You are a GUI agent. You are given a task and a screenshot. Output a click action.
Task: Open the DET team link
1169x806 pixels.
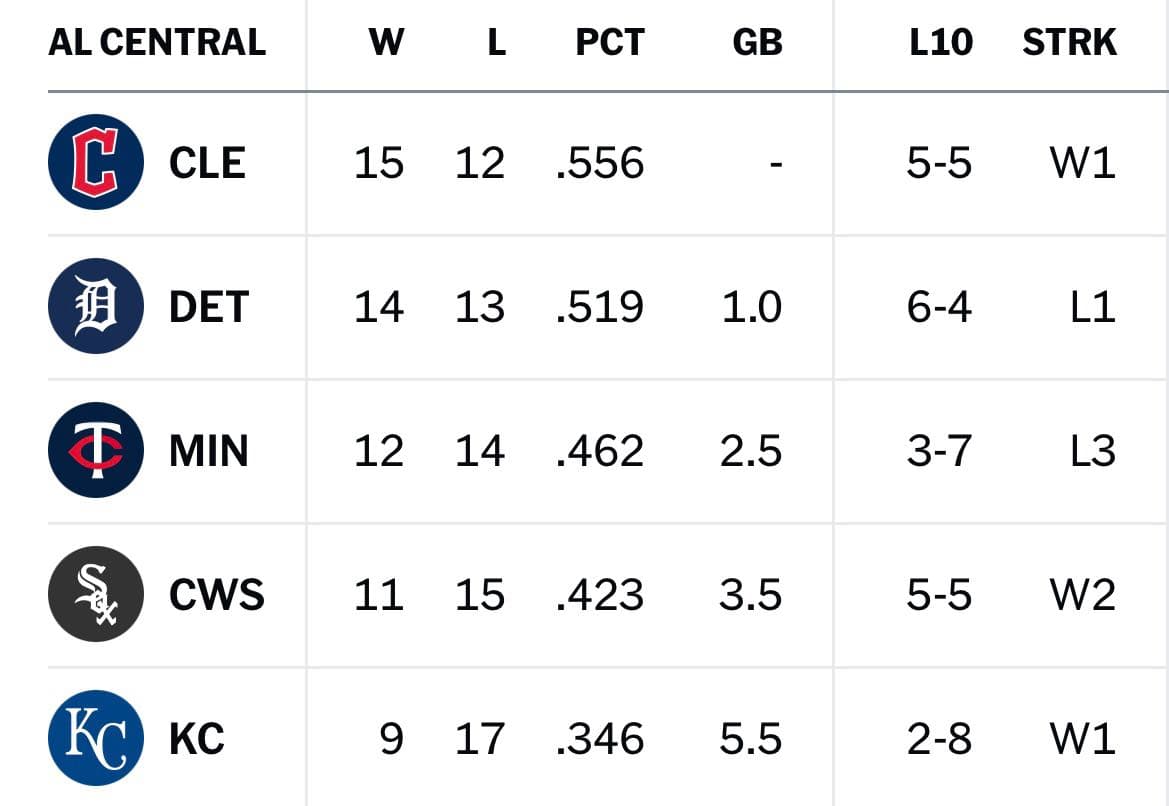click(x=209, y=306)
